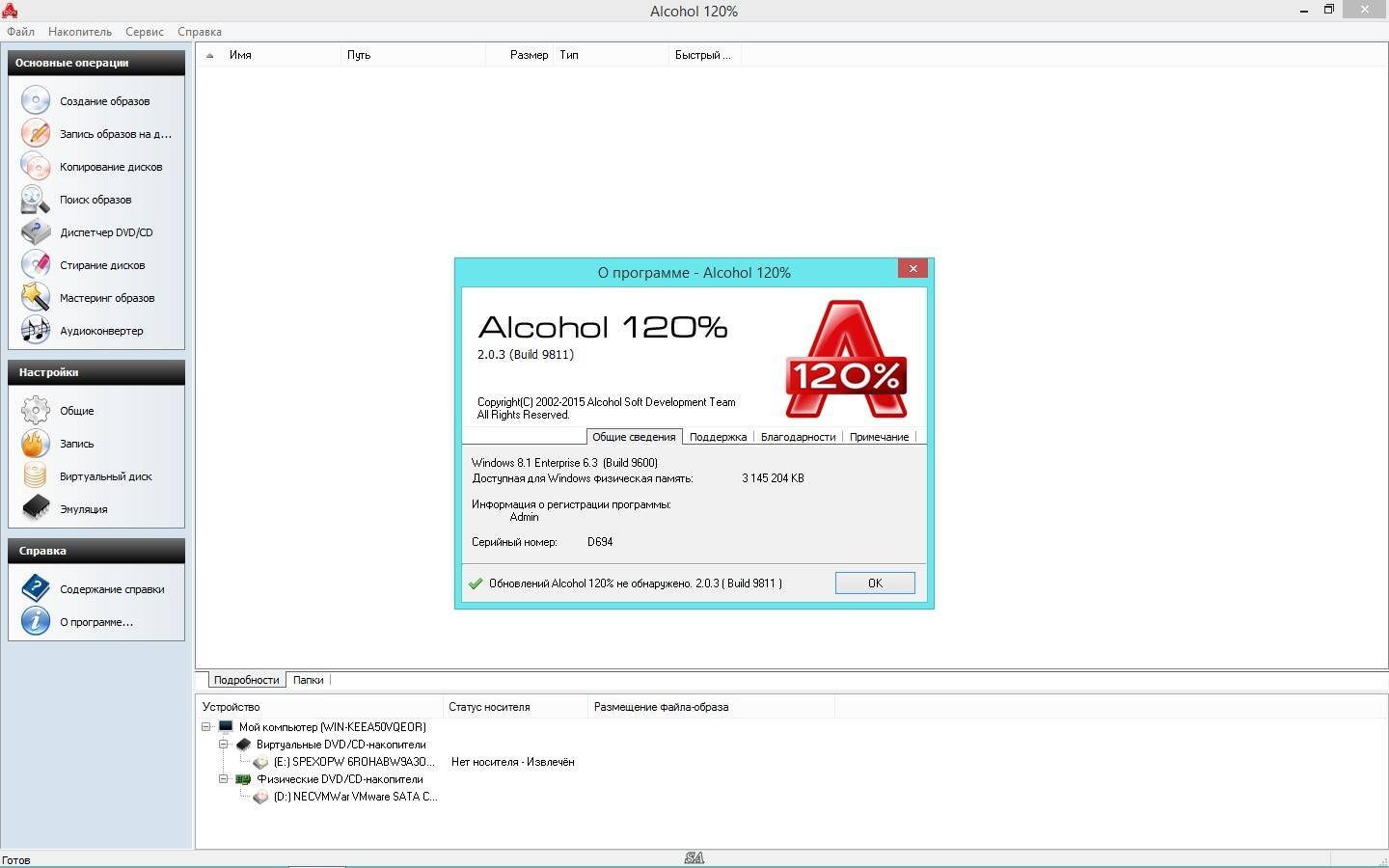The width and height of the screenshot is (1389, 868).
Task: Click the Аудиоконвертер music icon
Action: click(36, 330)
